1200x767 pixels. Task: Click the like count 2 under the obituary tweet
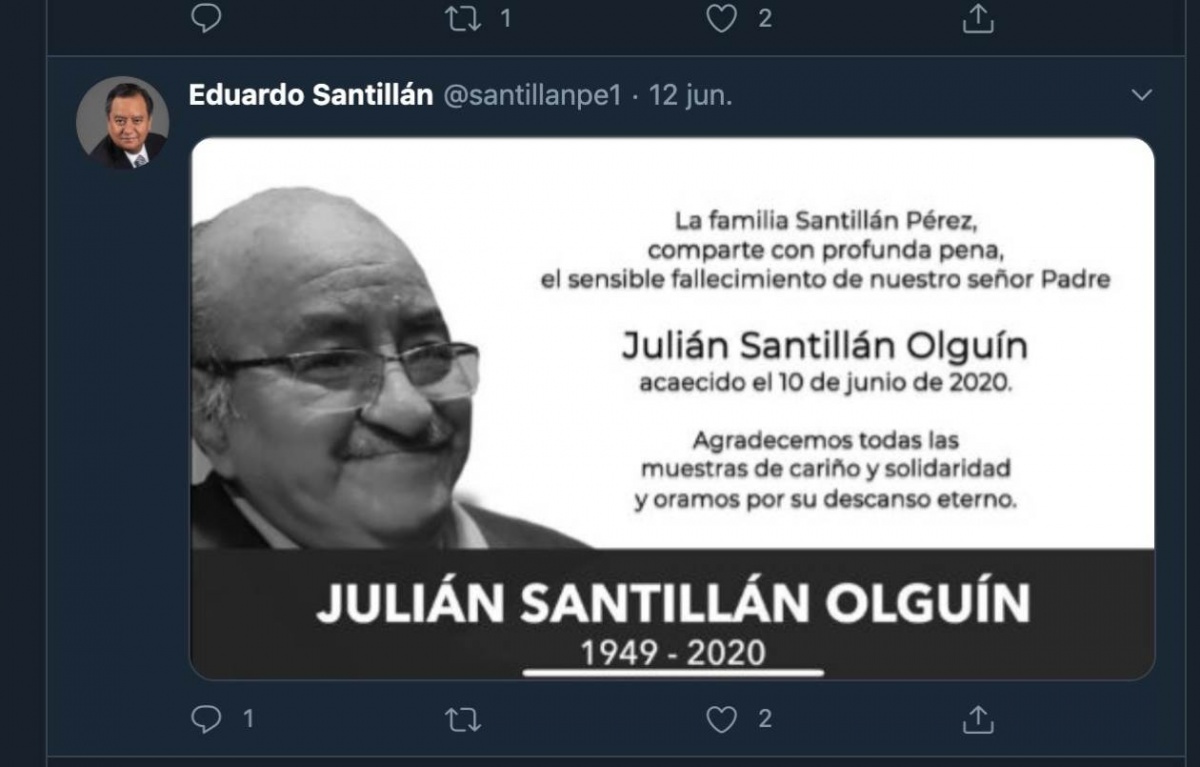coord(764,718)
